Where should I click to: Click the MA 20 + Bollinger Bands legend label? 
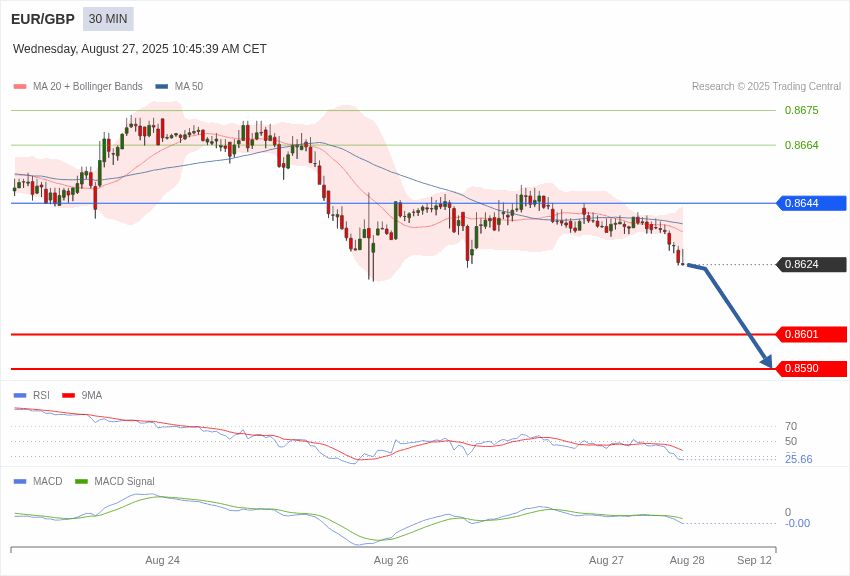88,86
